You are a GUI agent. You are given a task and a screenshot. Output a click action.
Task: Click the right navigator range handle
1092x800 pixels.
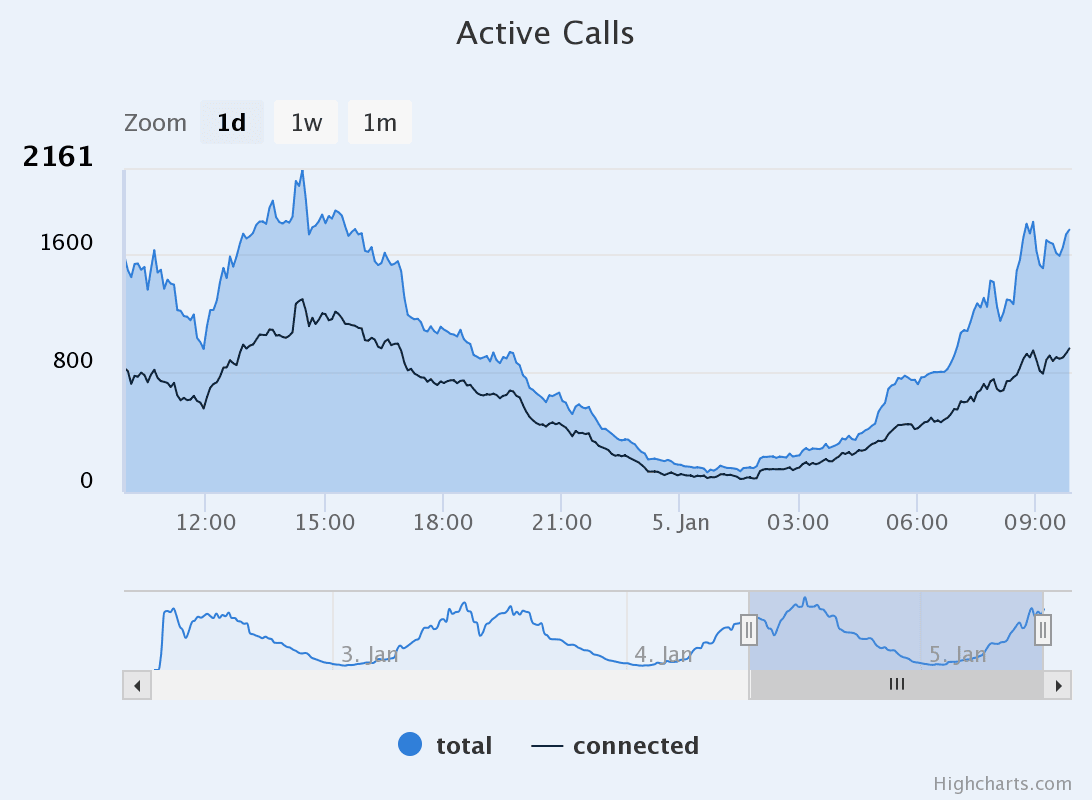tap(1043, 630)
